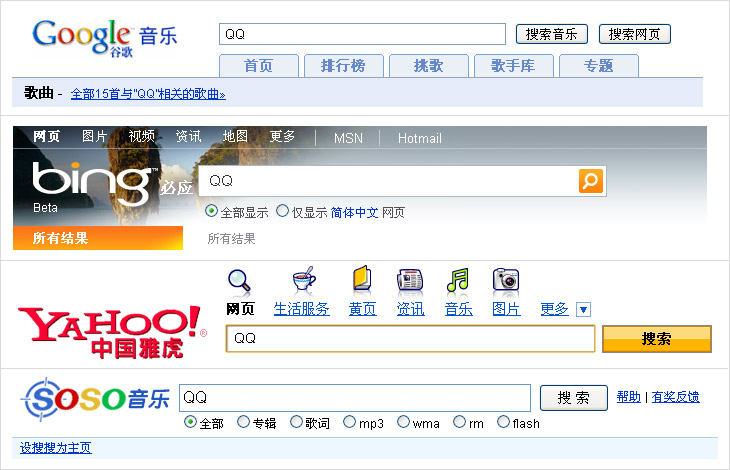
Task: Switch to Bing 资讯 tab
Action: click(189, 136)
